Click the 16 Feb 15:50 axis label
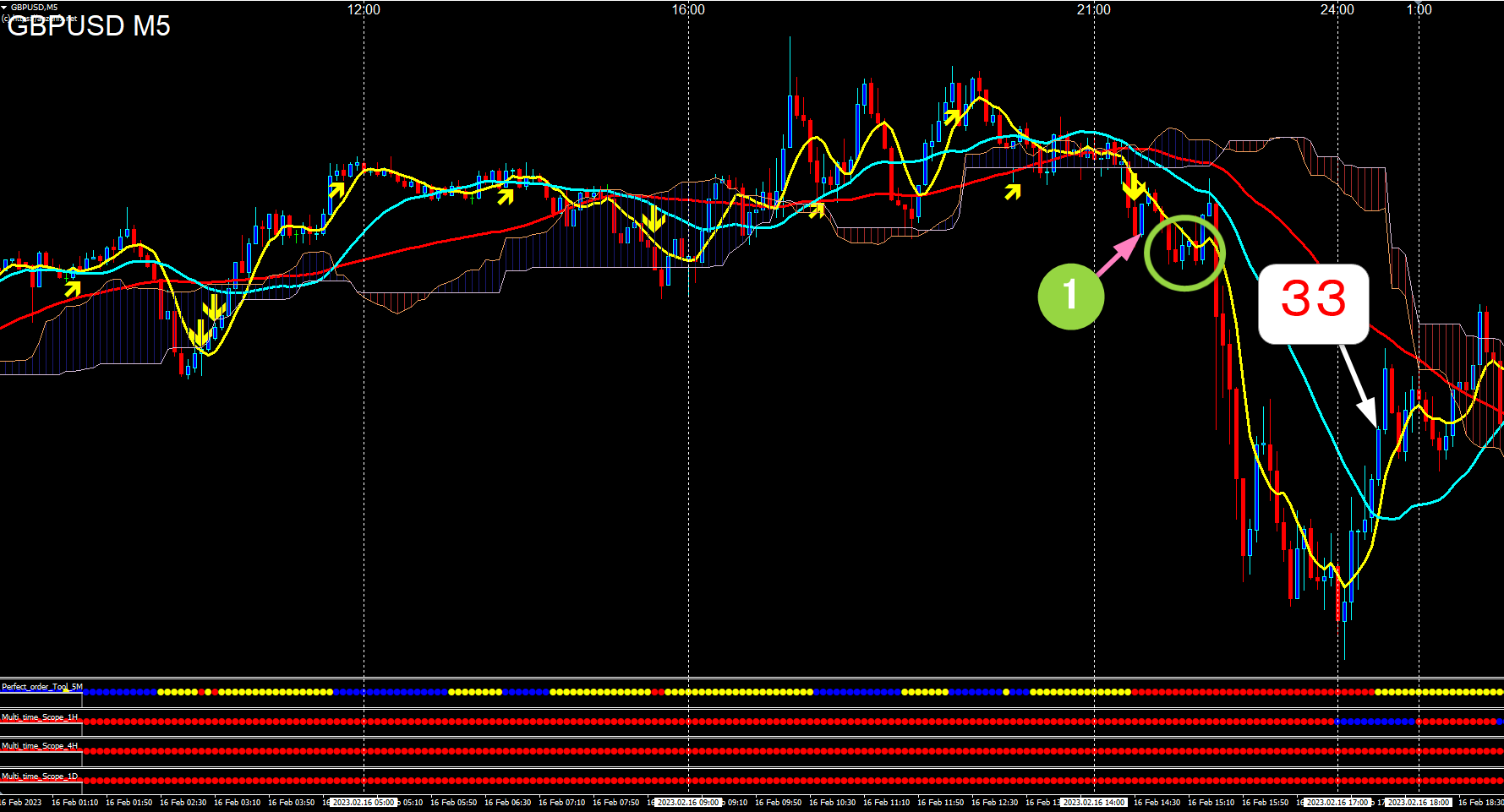Viewport: 1504px width, 812px height. coord(1265,803)
